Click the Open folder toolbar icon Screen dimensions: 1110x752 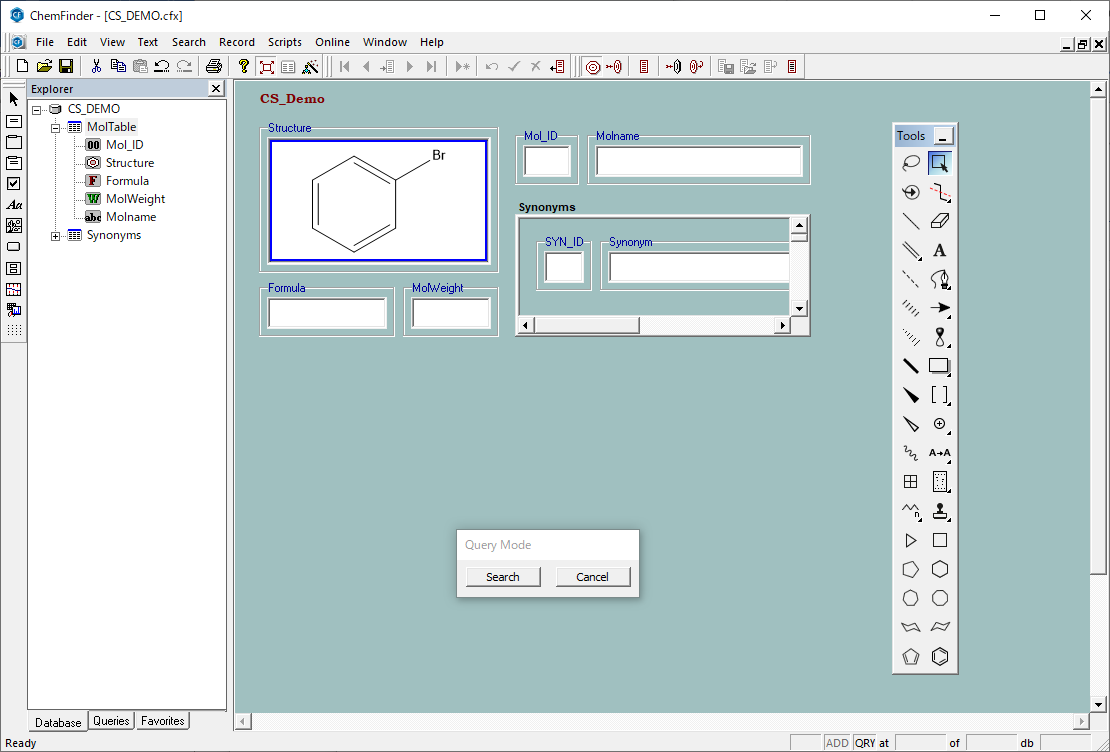click(44, 67)
